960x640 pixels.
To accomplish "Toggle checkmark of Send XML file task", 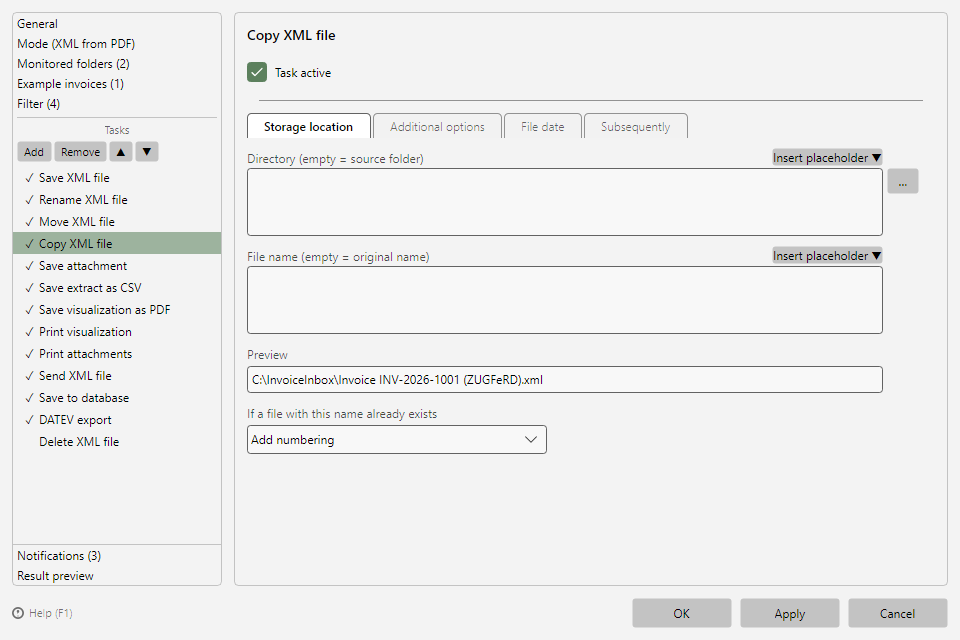I will tap(29, 377).
